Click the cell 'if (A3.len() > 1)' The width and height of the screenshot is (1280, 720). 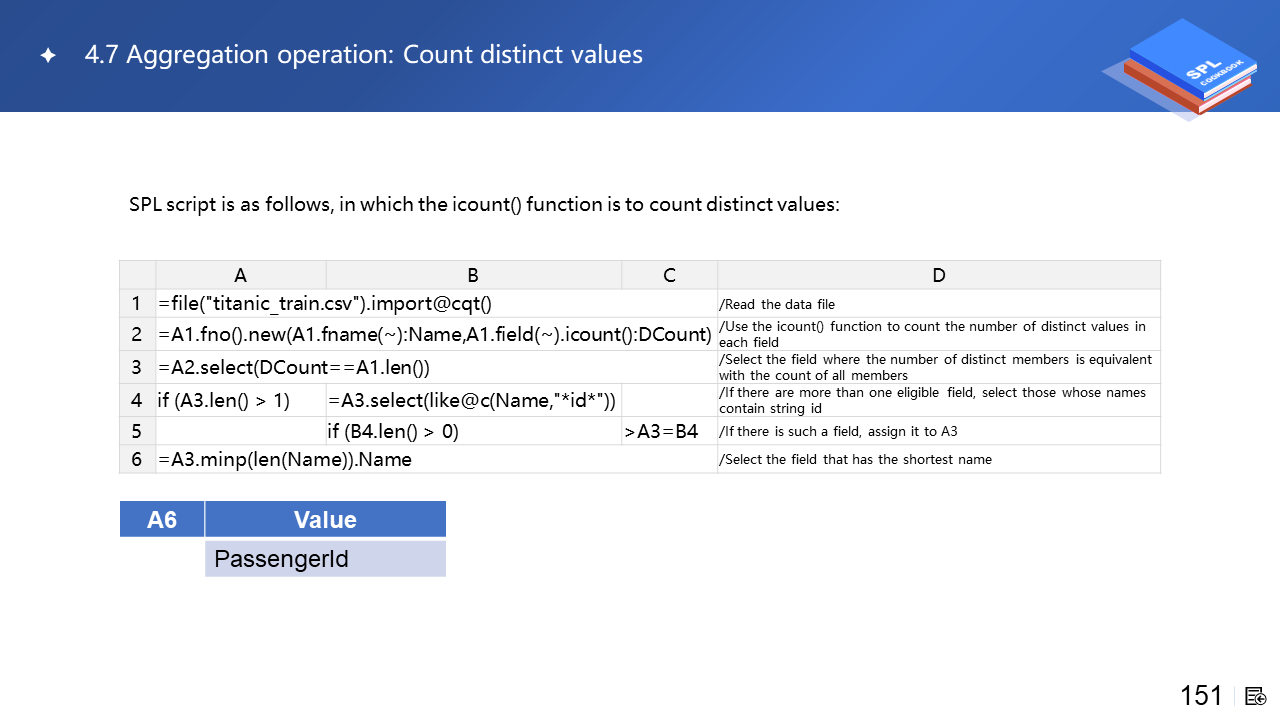tap(224, 400)
